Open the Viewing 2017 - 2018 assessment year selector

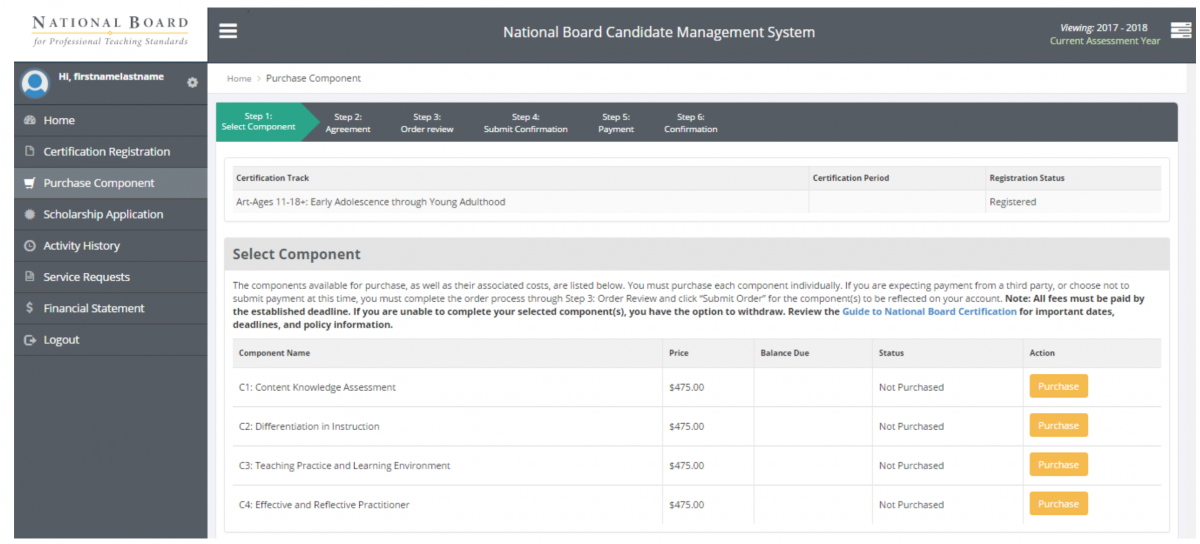pos(1105,34)
